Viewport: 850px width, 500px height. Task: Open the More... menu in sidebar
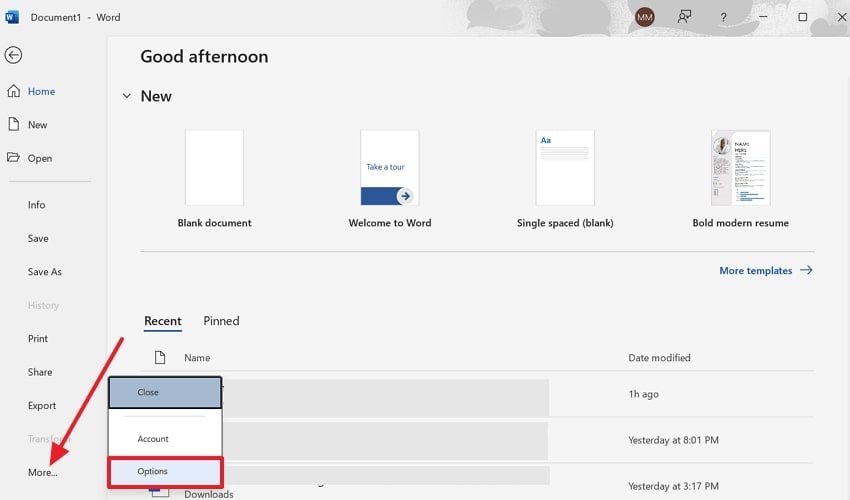[x=42, y=472]
